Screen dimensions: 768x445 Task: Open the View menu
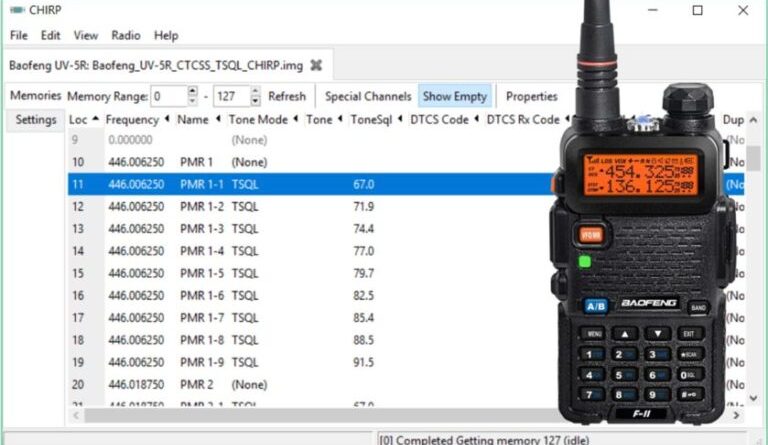pos(86,35)
